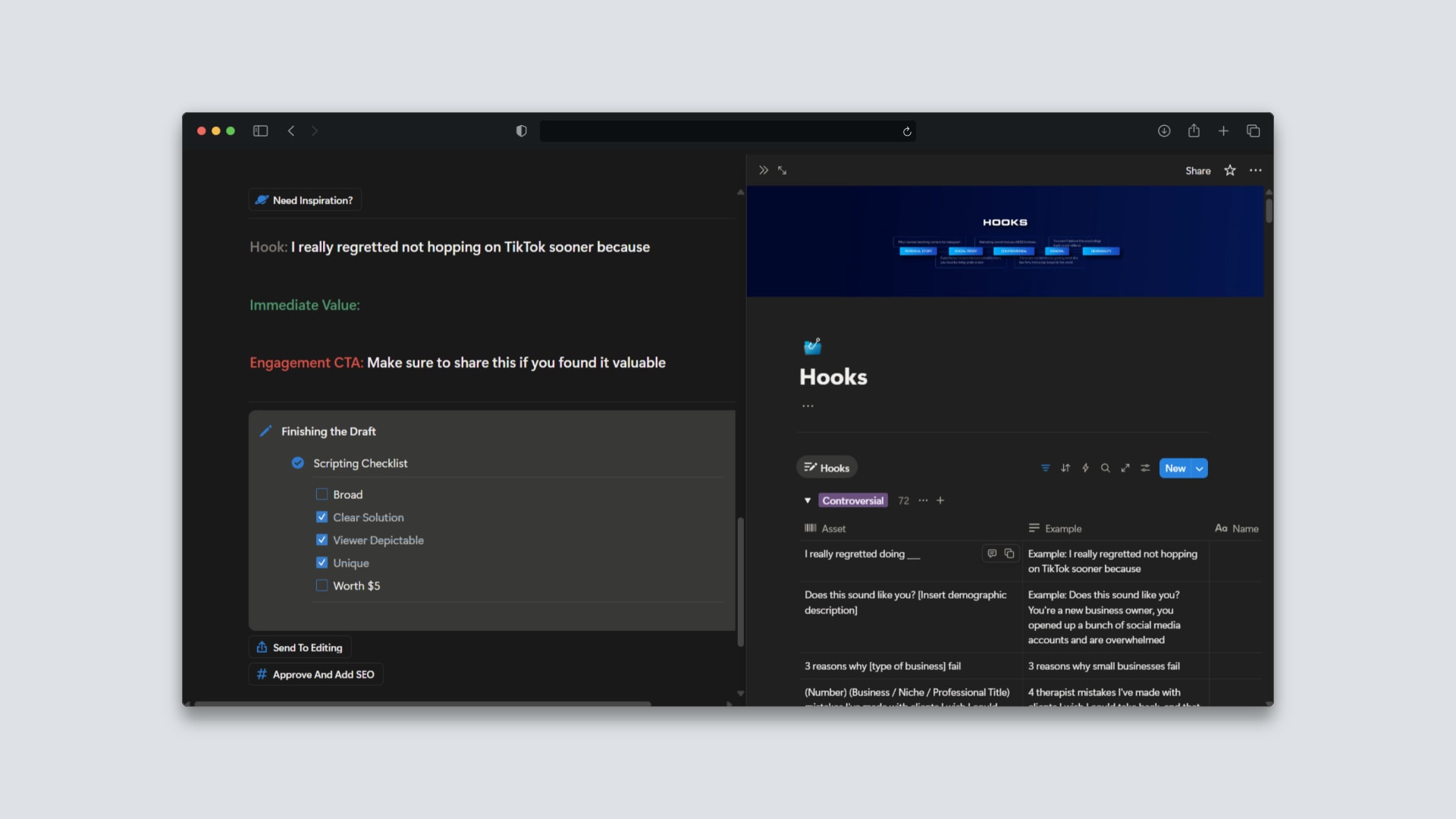Viewport: 1456px width, 819px height.
Task: Click the left pane vertical scrollbar
Action: coord(741,582)
